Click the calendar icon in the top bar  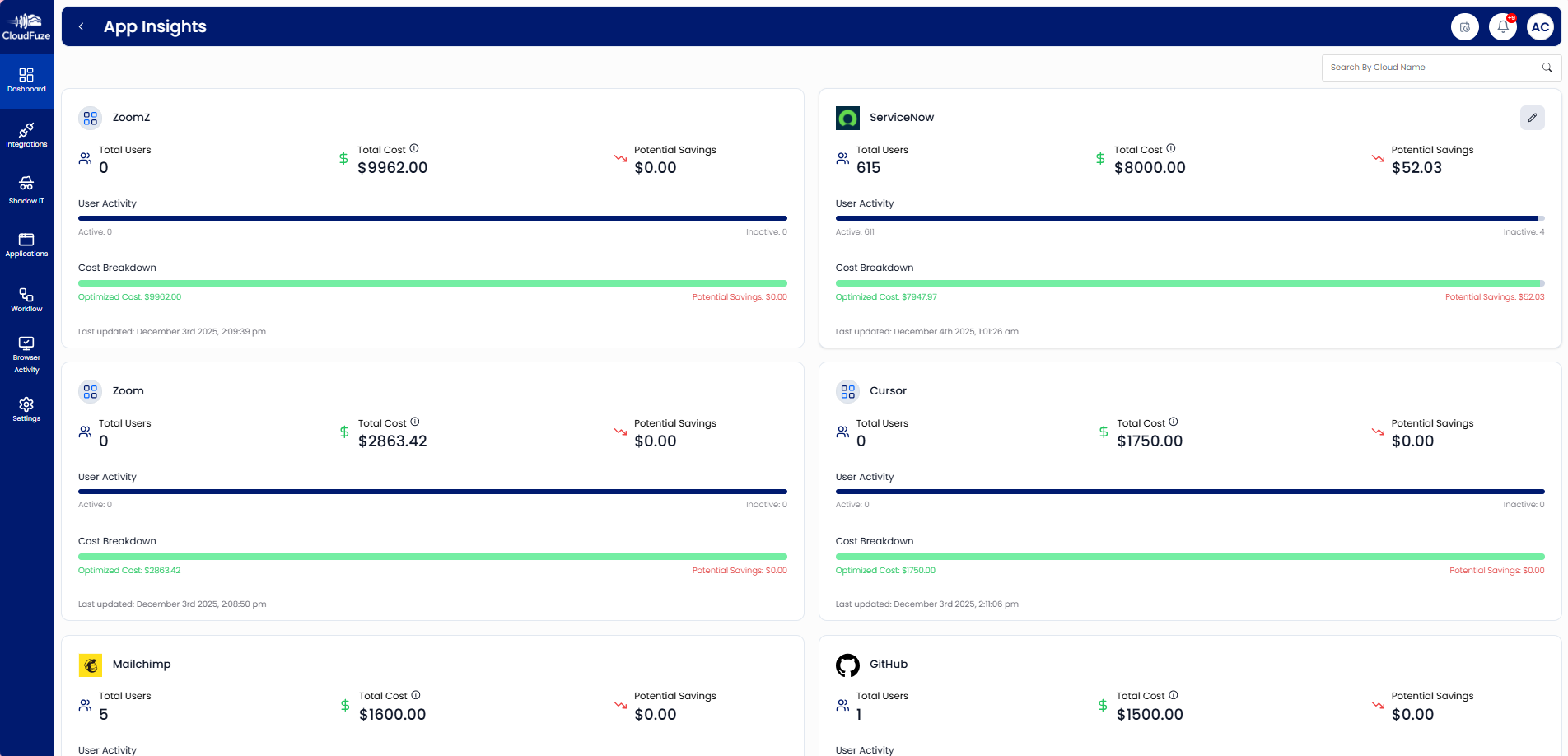coord(1465,26)
